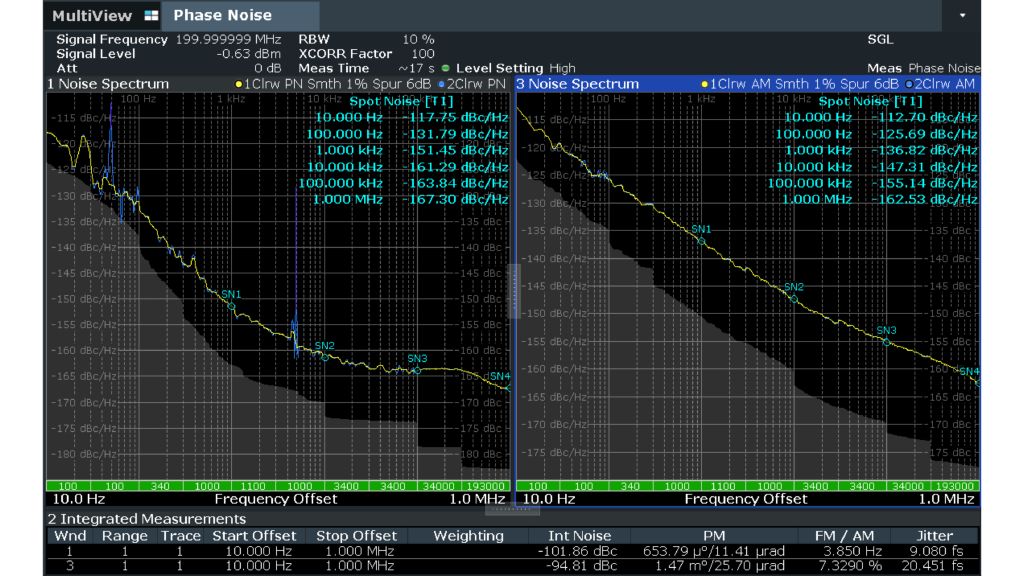
Task: Click the 193000 XCORR segment in left plot
Action: pyautogui.click(x=487, y=486)
